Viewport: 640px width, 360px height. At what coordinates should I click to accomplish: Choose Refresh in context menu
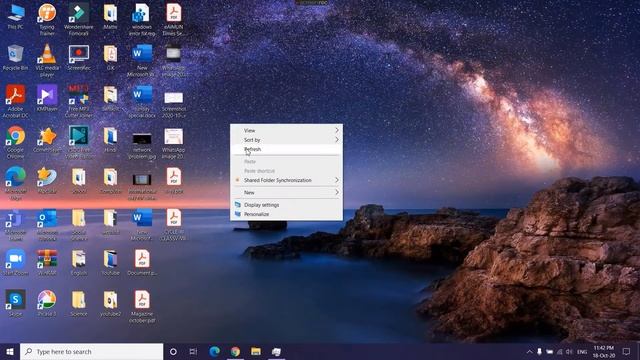tap(287, 149)
